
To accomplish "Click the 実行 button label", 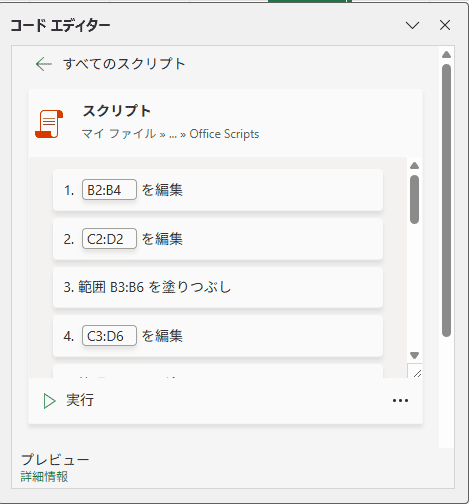I will [80, 400].
